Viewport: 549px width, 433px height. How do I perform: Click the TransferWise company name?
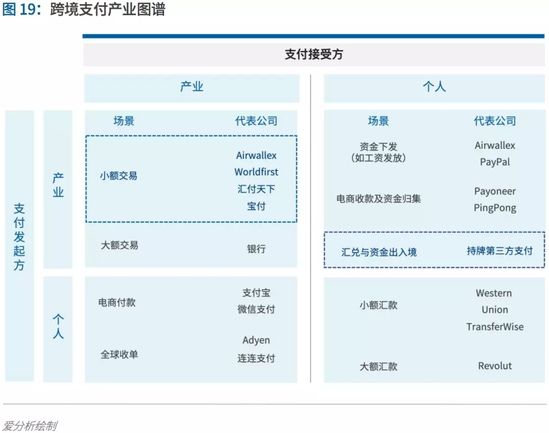(x=495, y=327)
